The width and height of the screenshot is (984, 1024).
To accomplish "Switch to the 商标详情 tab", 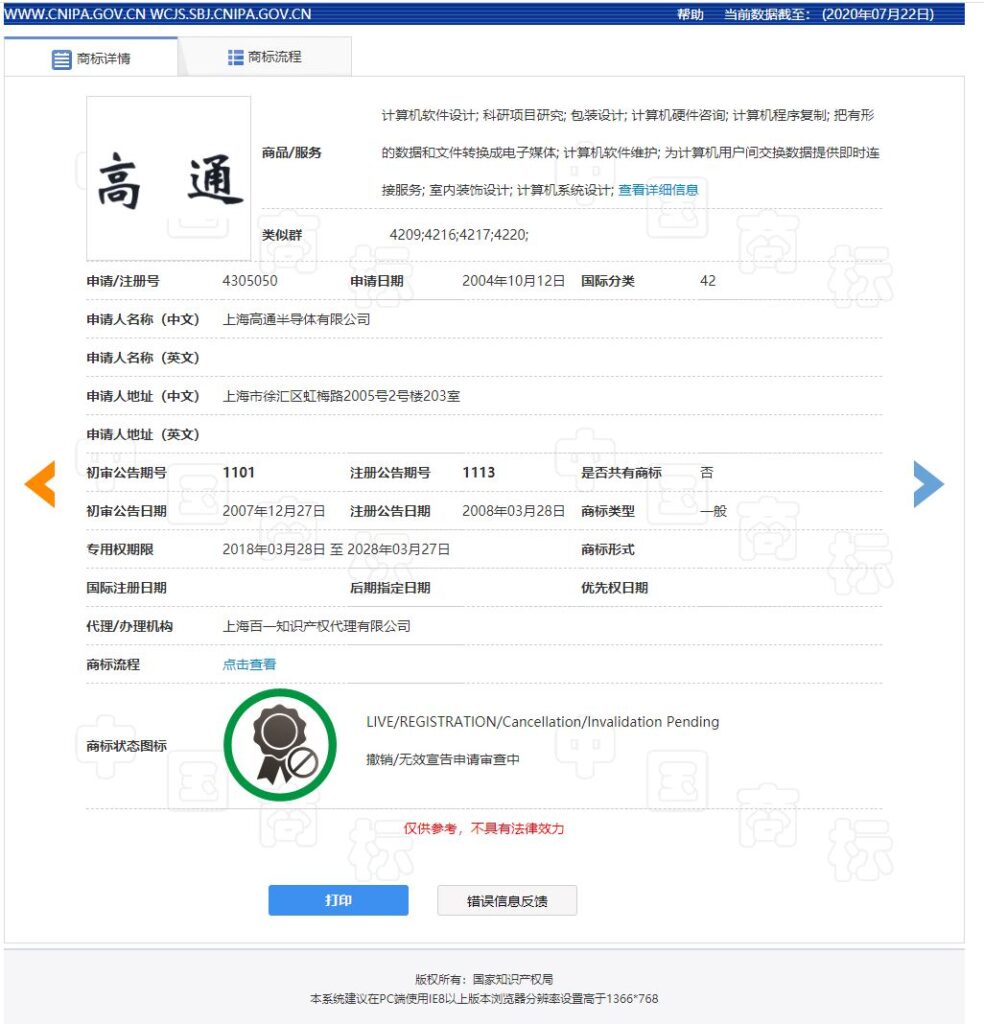I will coord(91,57).
